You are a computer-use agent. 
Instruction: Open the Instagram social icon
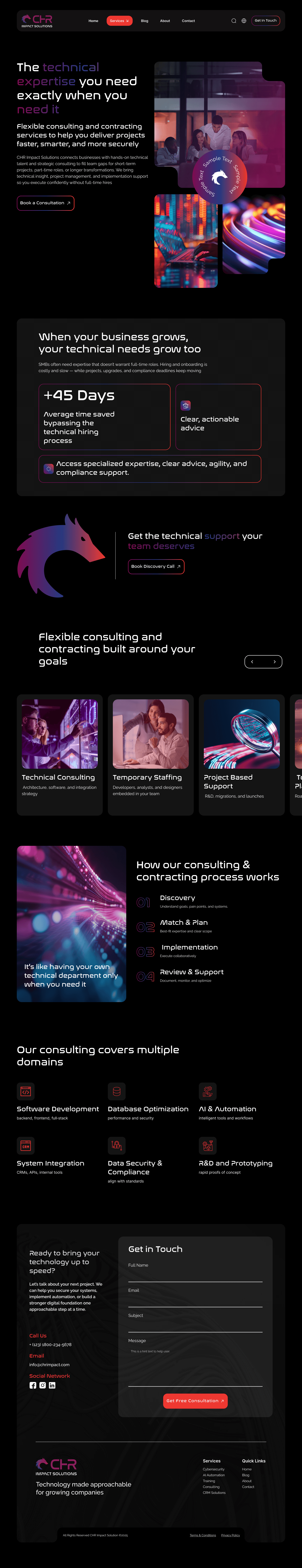coord(43,1385)
